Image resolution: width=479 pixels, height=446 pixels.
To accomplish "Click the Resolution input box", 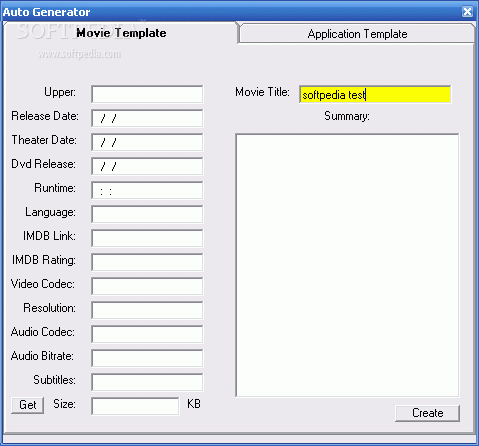I will click(147, 310).
